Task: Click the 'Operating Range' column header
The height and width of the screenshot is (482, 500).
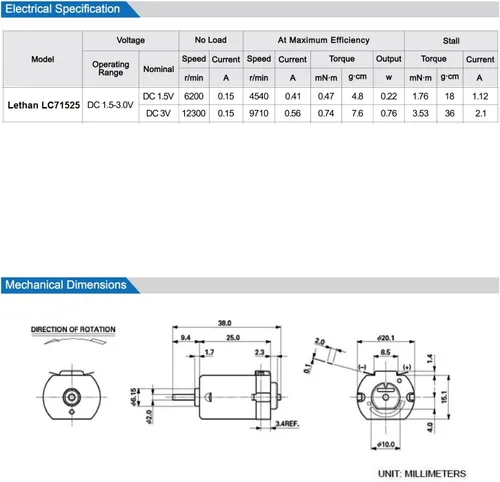Action: pos(111,68)
